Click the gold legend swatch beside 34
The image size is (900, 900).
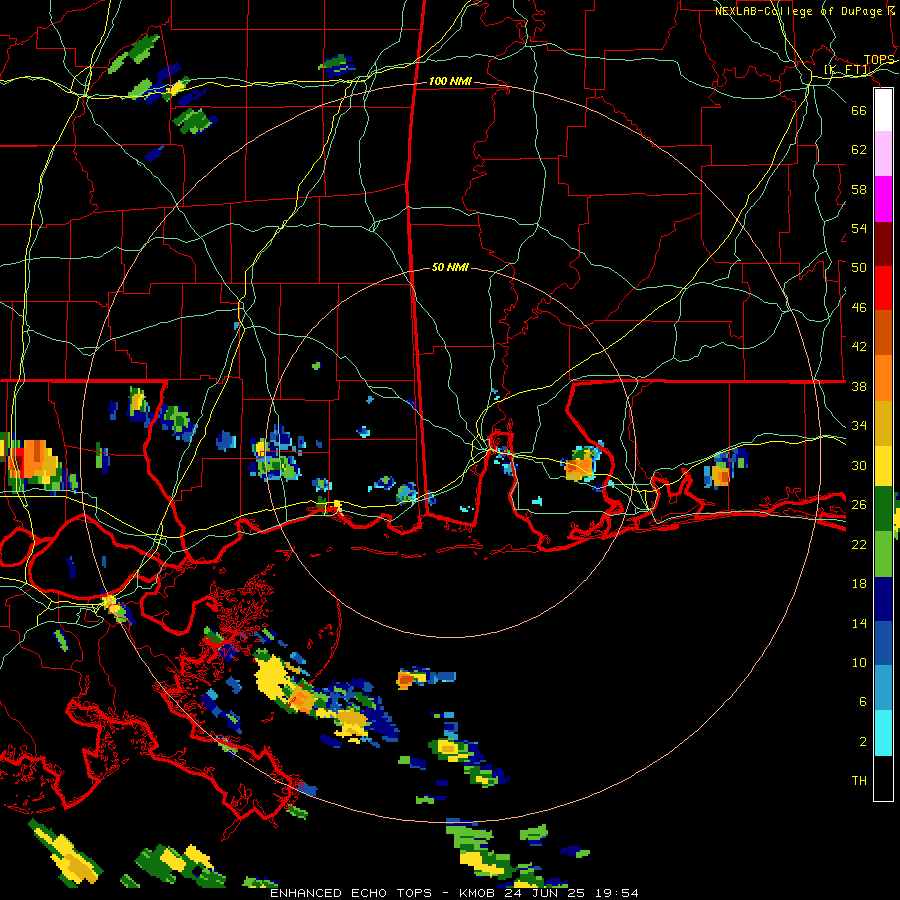point(883,423)
